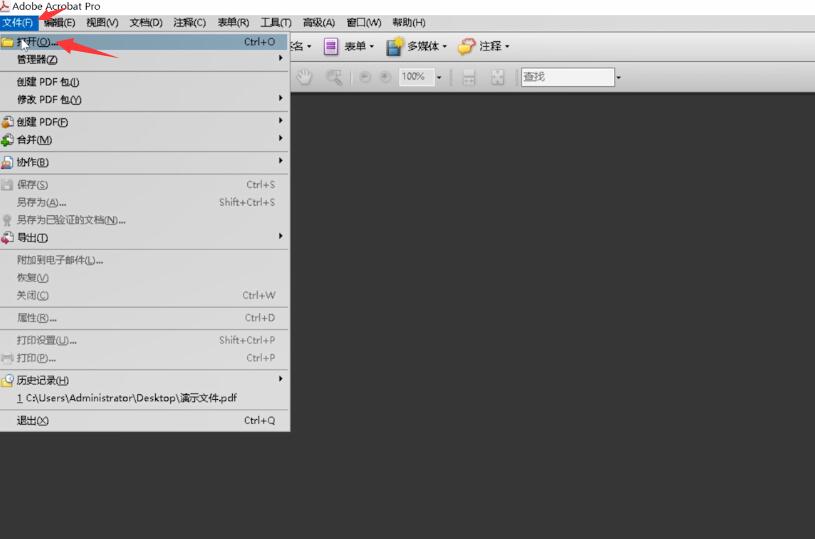Expand the 管理器(Z) submenu
This screenshot has height=539, width=815.
point(144,60)
